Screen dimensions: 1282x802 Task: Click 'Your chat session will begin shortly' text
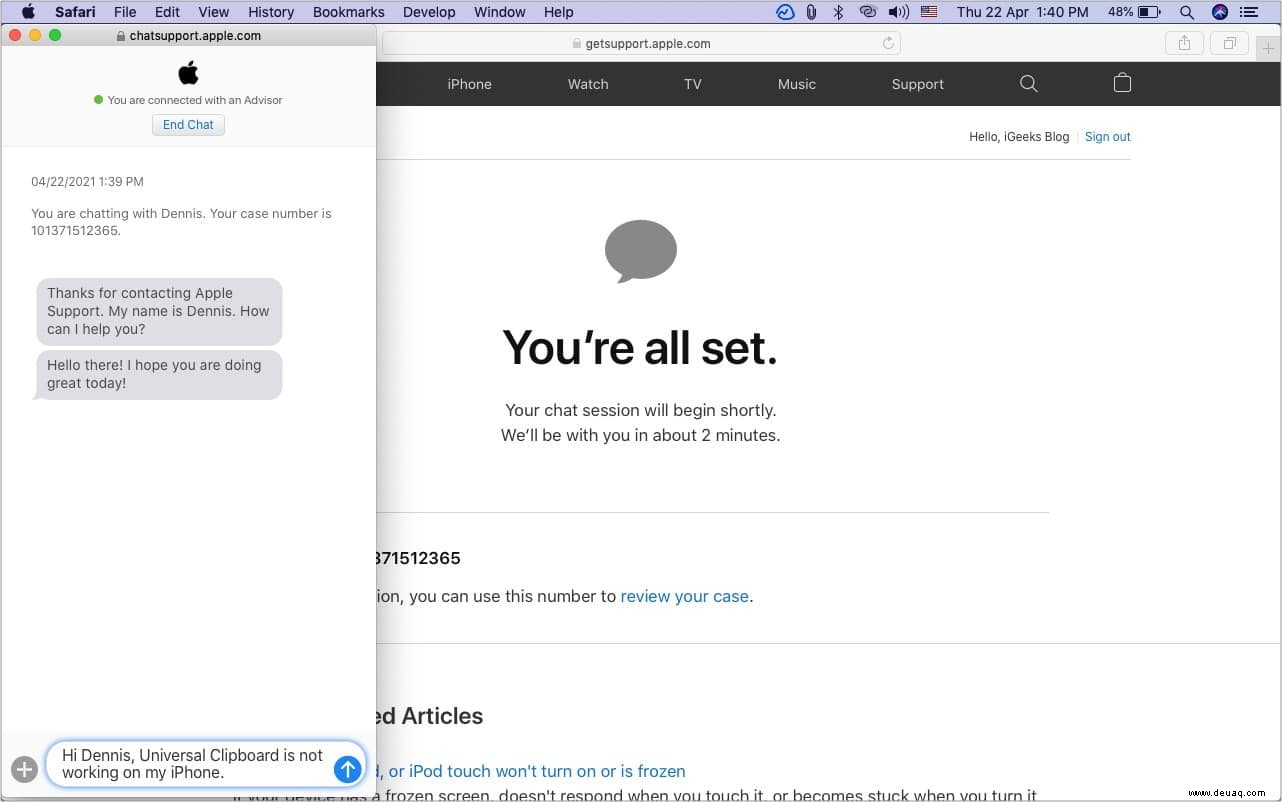click(640, 410)
